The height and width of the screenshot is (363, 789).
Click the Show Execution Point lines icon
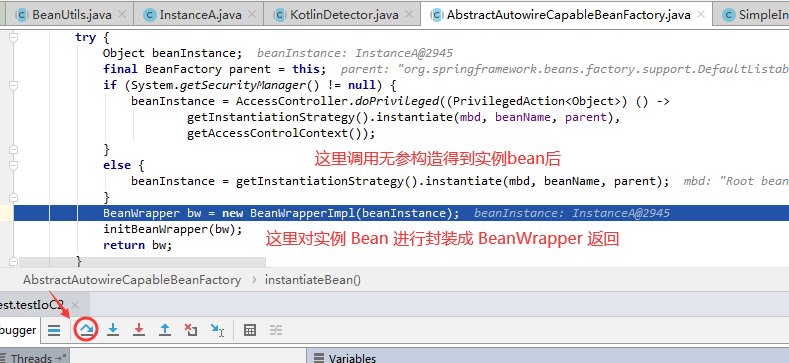click(x=54, y=330)
